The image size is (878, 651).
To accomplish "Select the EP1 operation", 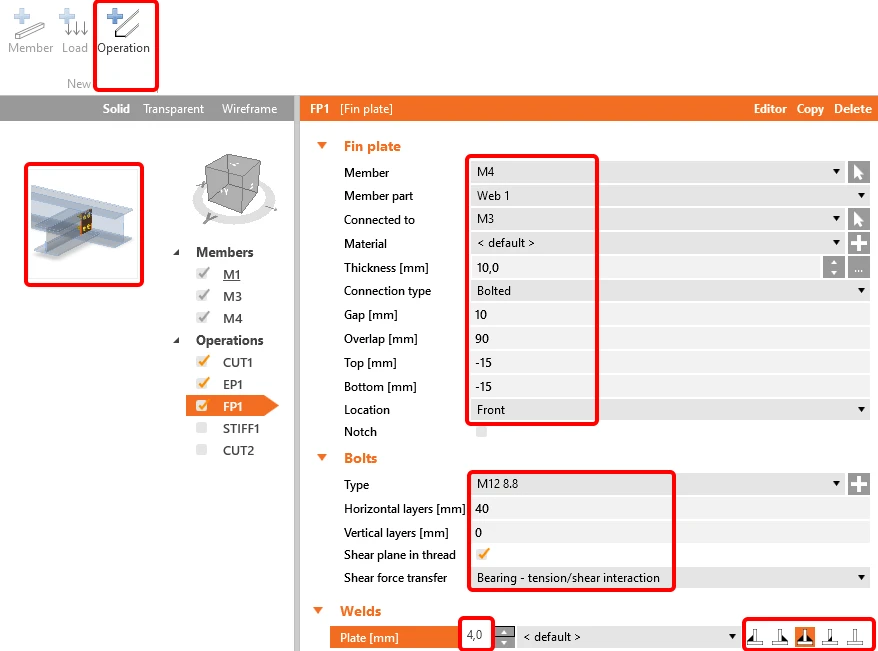I will click(x=232, y=384).
